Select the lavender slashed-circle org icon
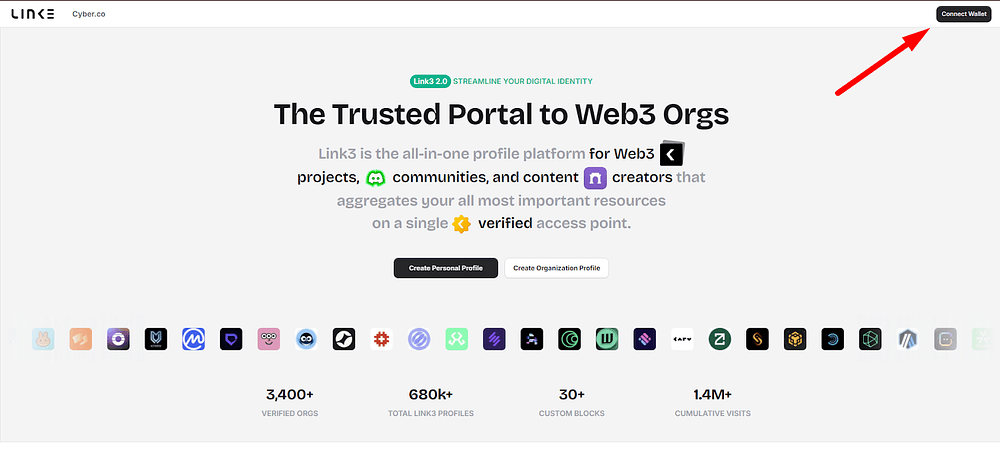 click(419, 339)
